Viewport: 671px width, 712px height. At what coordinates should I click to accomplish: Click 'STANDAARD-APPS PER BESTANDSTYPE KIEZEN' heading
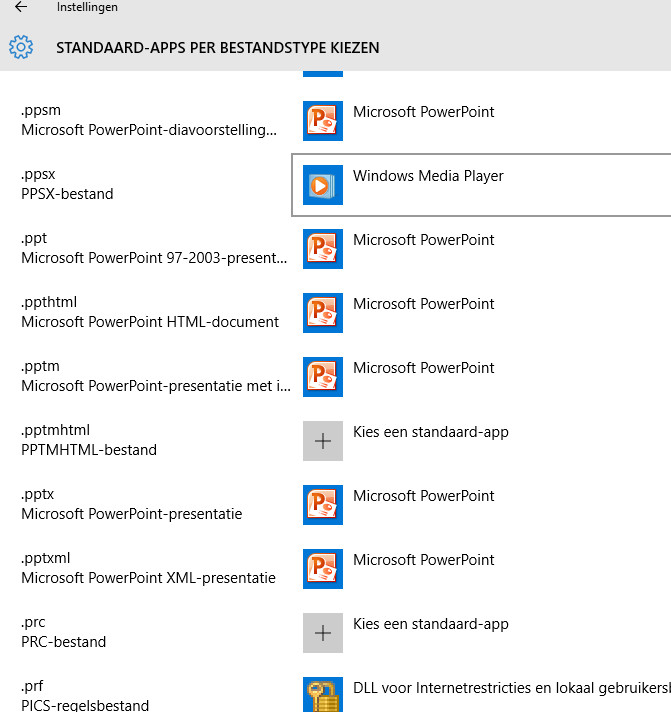click(x=218, y=48)
